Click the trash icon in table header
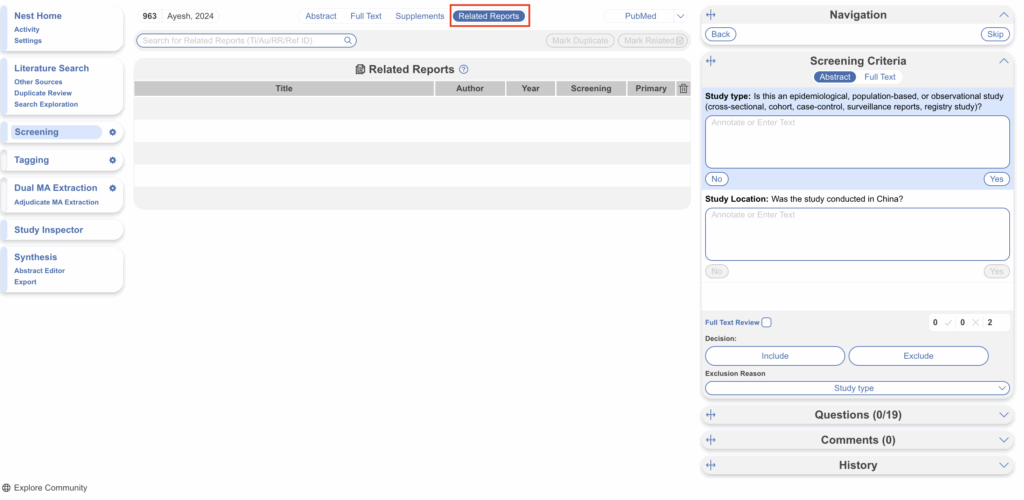 coord(683,89)
